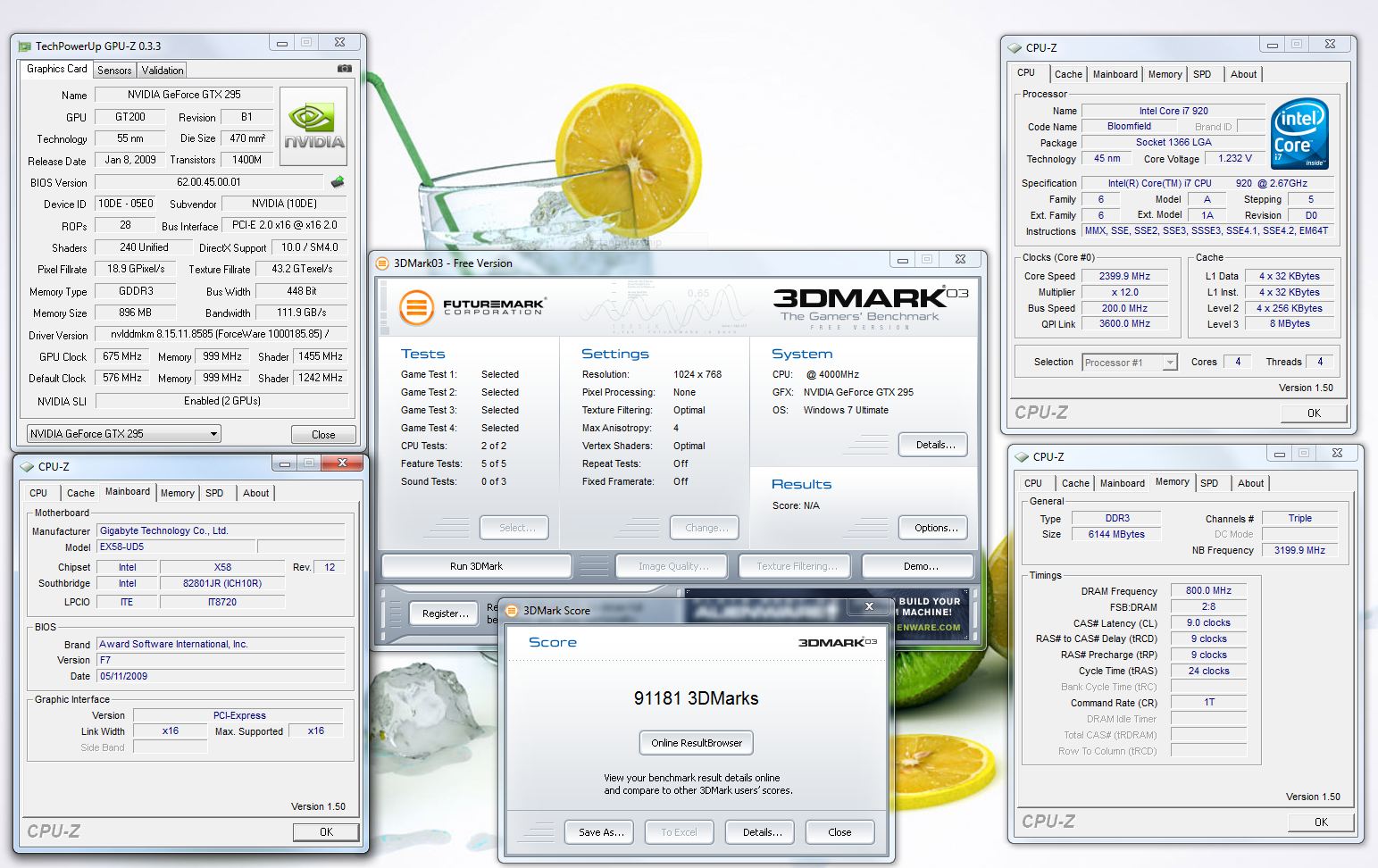This screenshot has height=868, width=1378.
Task: Open the CPU tab in CPU-Z mainboard window
Action: click(38, 493)
